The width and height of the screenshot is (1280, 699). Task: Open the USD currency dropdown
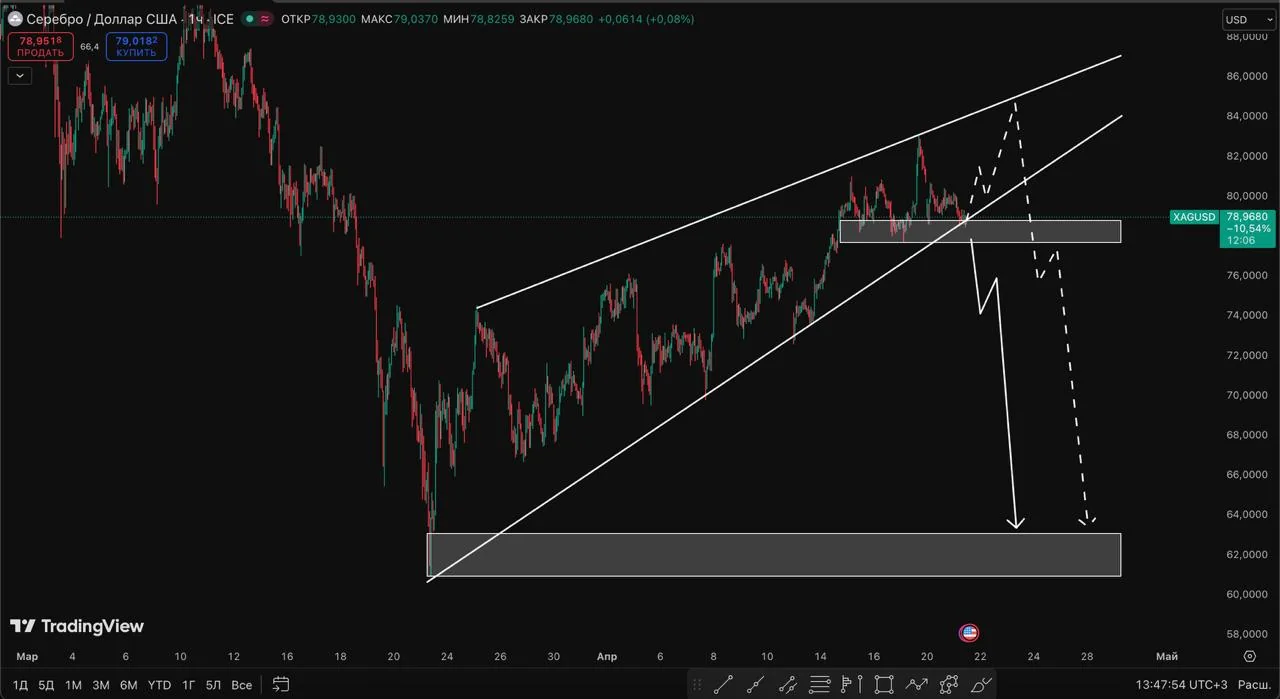click(1249, 19)
